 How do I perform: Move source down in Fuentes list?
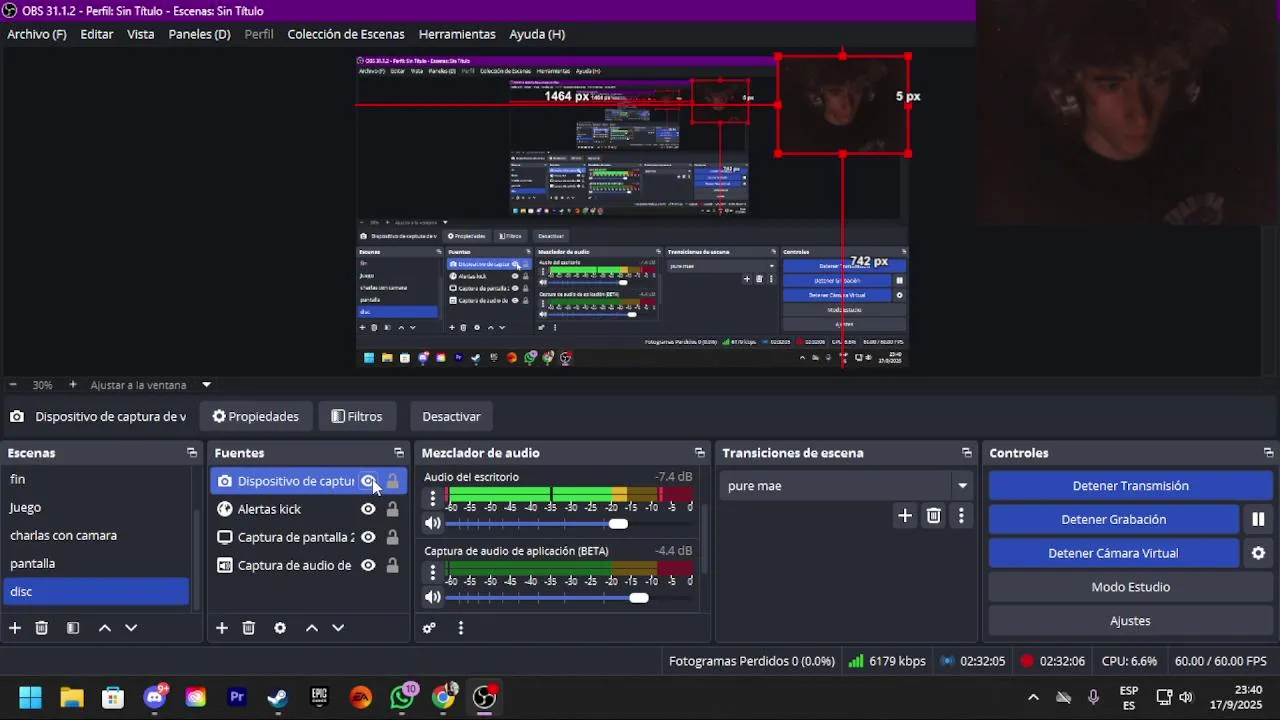(338, 628)
